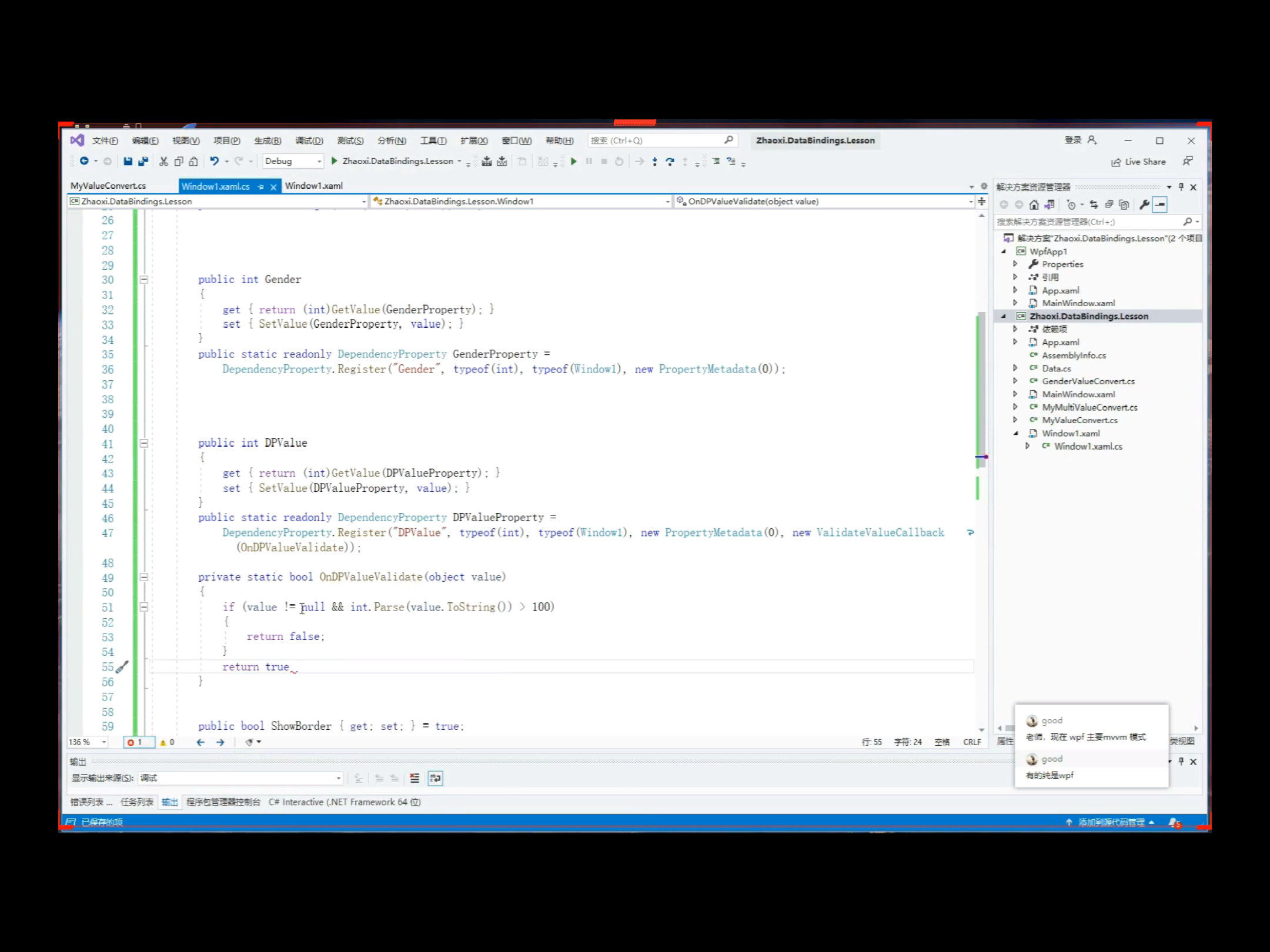Open the 调试(D) menu
Screen dimensions: 1270x952
tap(309, 140)
